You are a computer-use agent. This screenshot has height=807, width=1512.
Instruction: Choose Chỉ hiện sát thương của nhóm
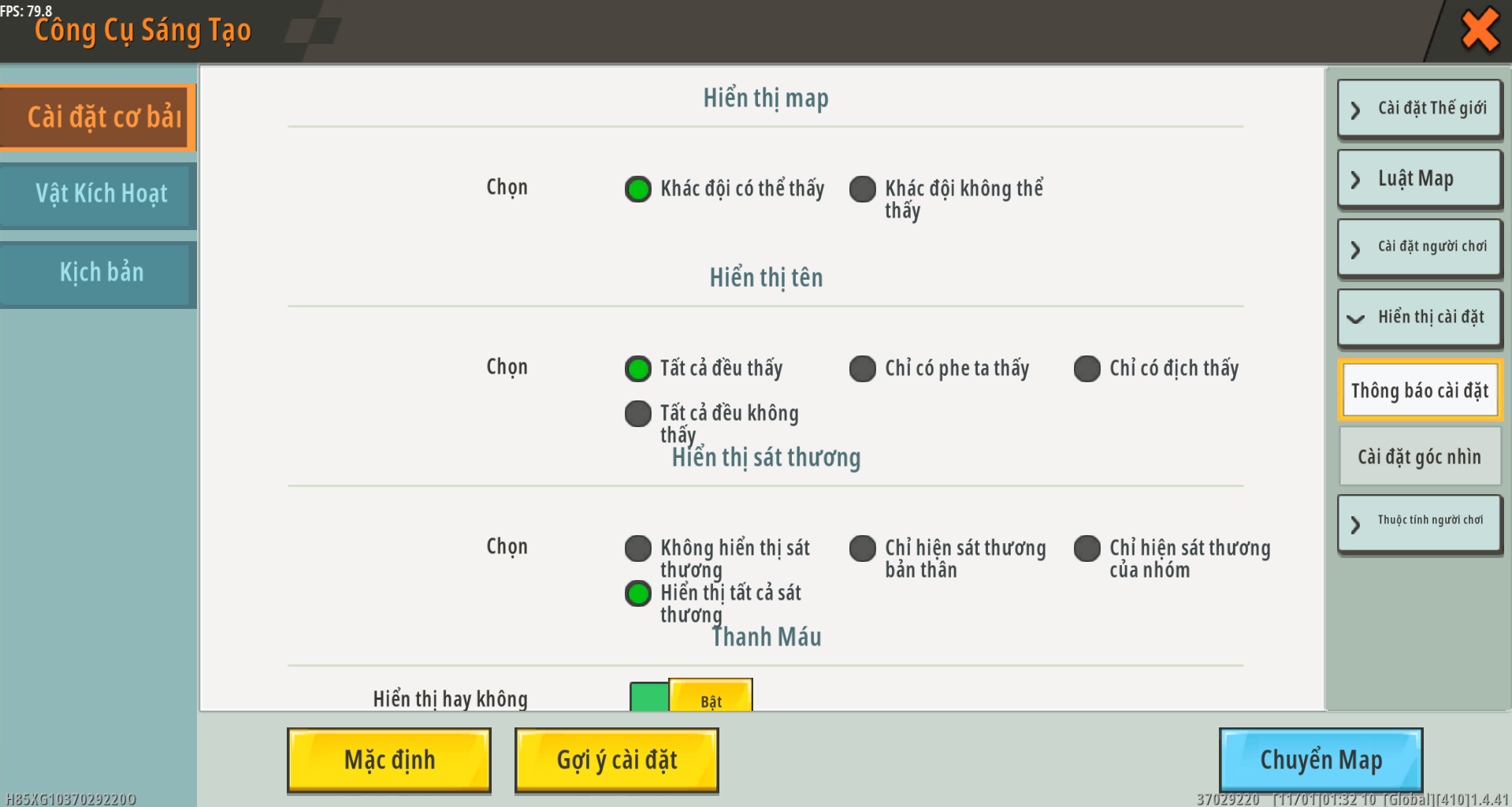coord(1087,549)
